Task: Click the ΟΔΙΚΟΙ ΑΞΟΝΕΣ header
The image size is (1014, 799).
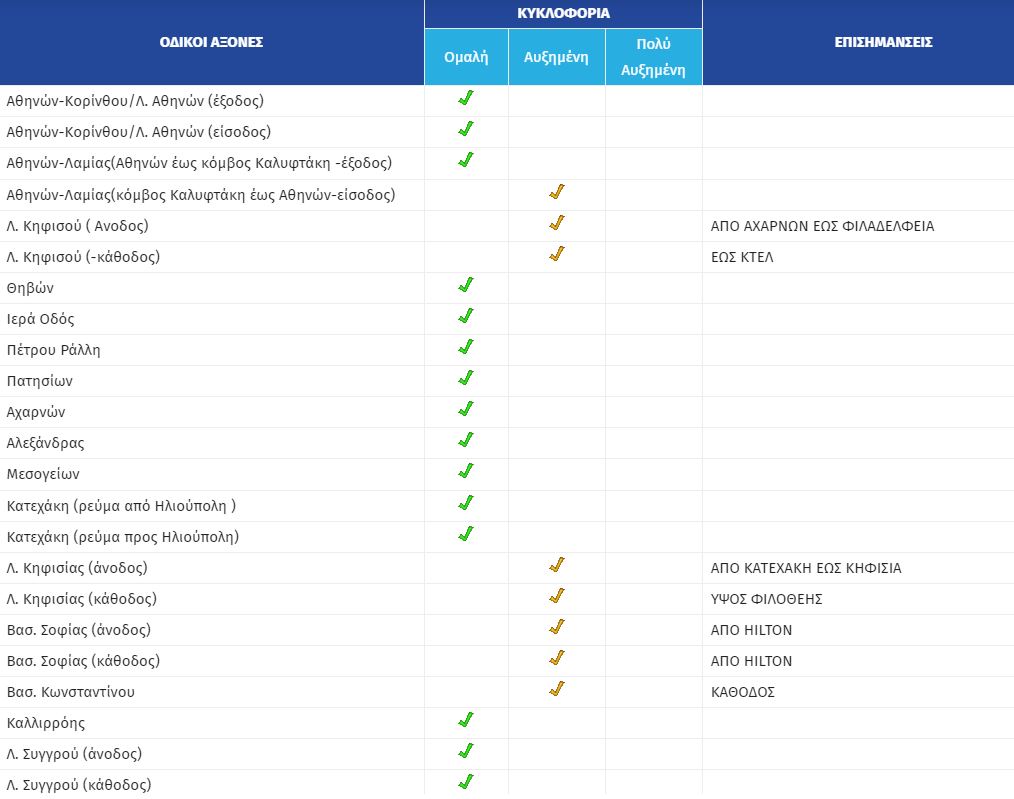Action: [x=211, y=42]
